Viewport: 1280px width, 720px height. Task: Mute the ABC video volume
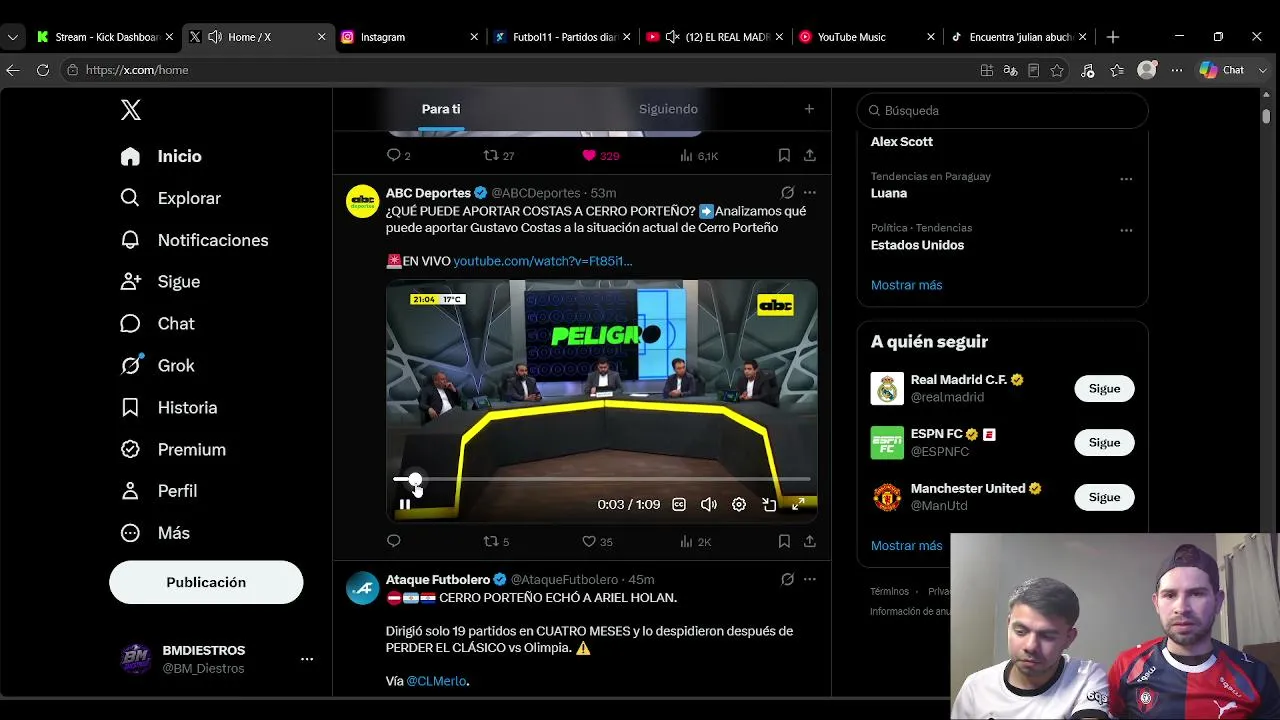709,505
